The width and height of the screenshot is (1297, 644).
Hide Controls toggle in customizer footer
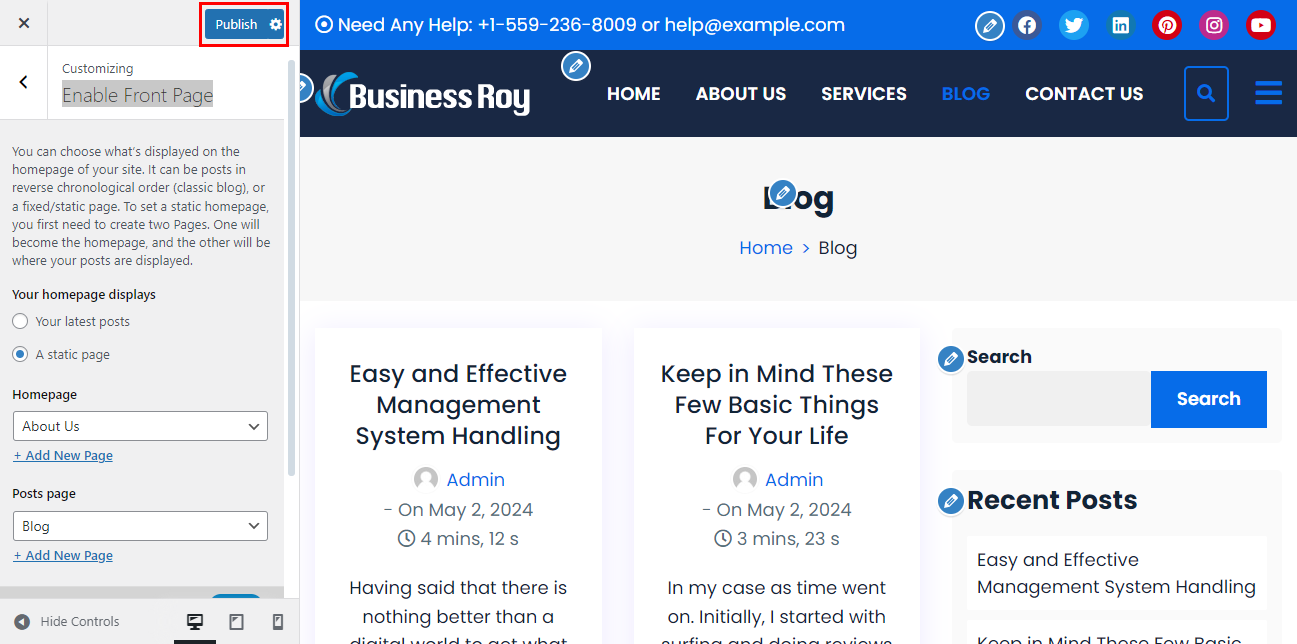(x=67, y=622)
